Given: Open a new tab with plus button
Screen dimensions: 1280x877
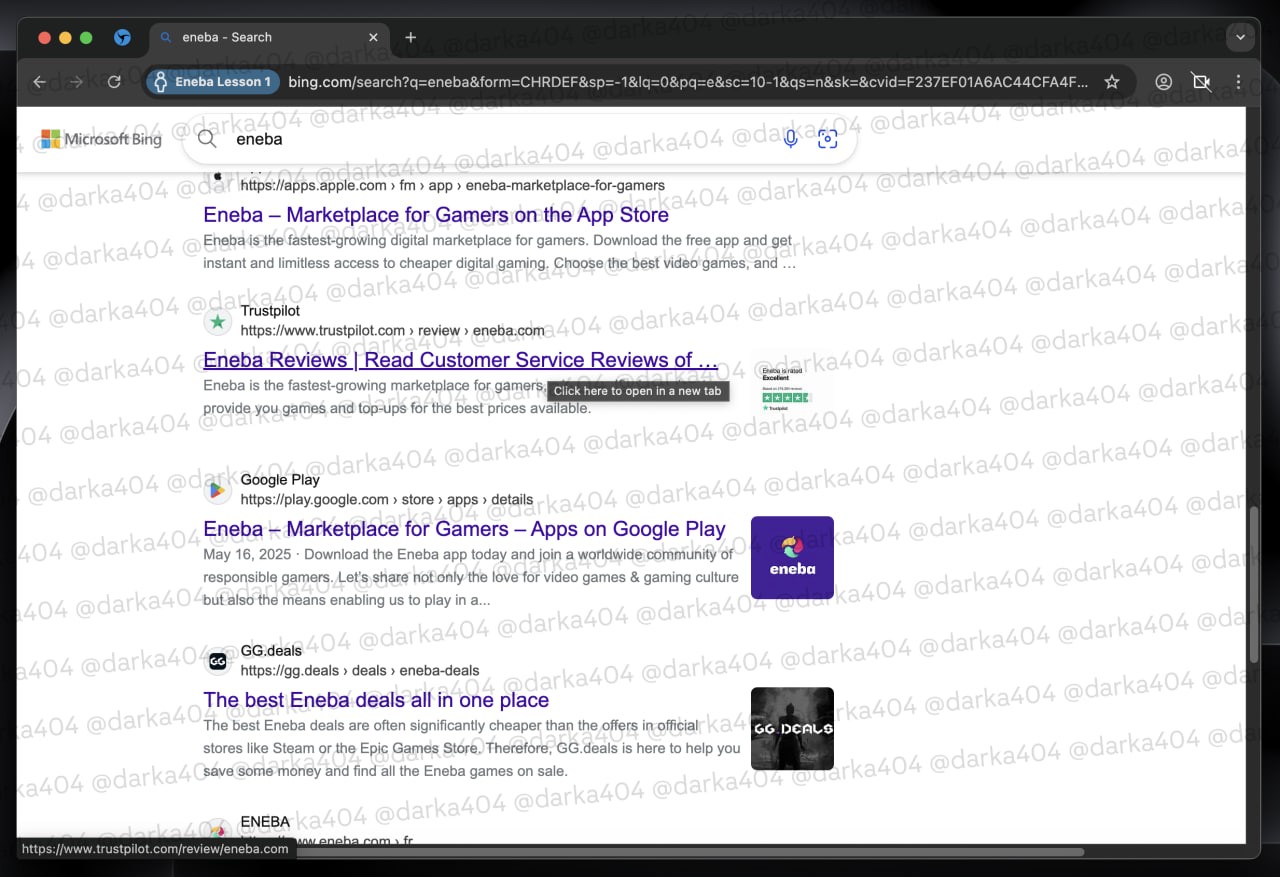Looking at the screenshot, I should [410, 37].
